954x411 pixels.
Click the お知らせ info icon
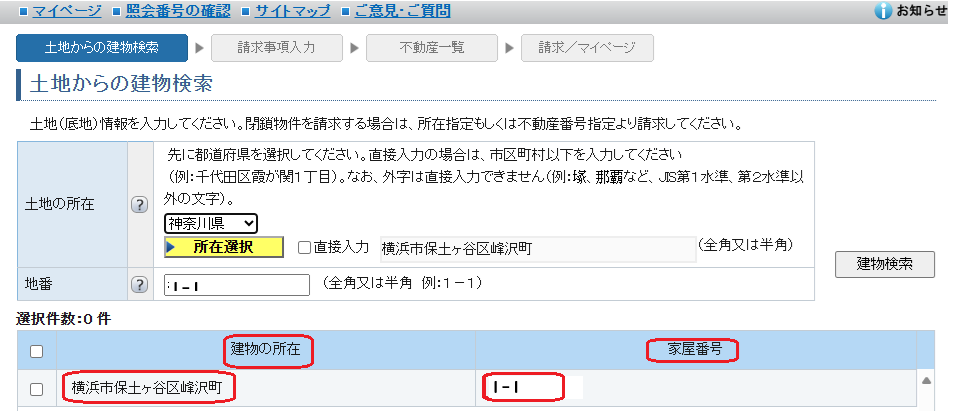click(883, 11)
